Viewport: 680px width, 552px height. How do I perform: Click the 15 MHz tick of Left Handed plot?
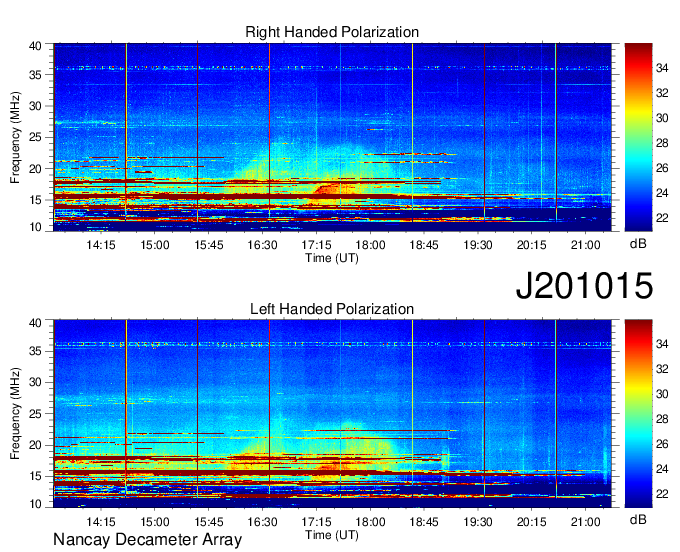[35, 477]
